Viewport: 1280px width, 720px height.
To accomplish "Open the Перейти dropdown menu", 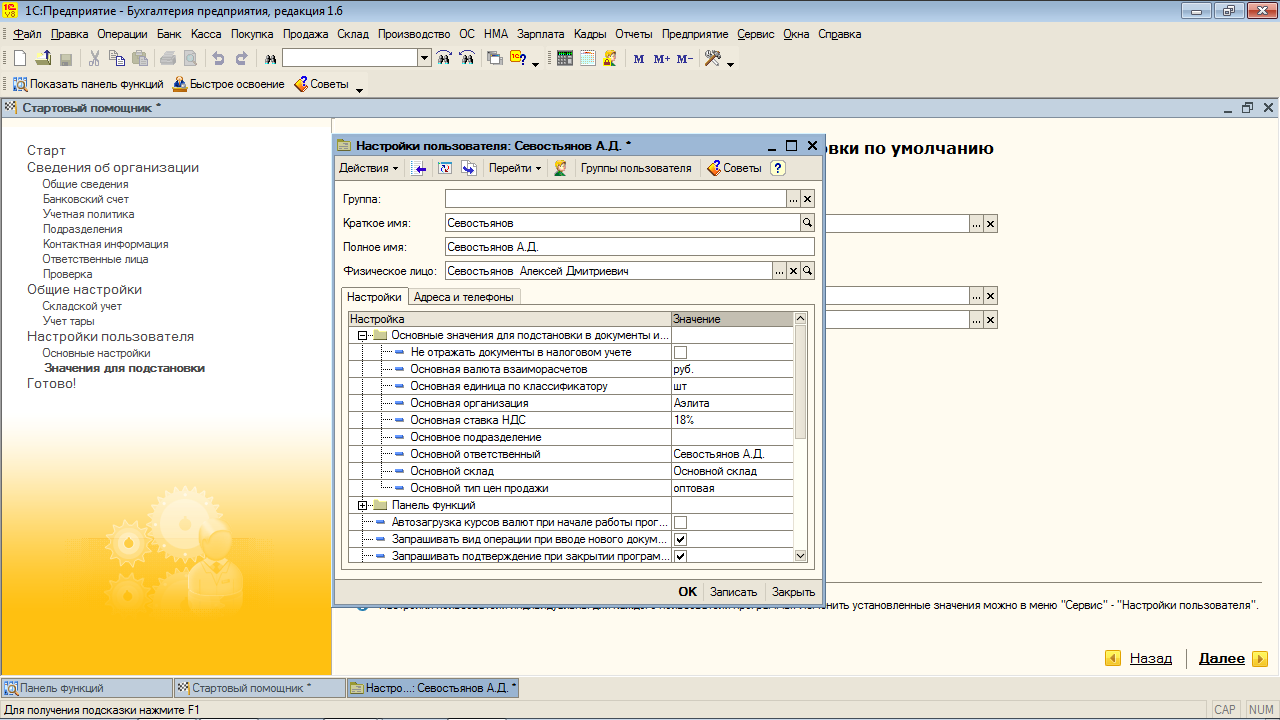I will point(515,168).
